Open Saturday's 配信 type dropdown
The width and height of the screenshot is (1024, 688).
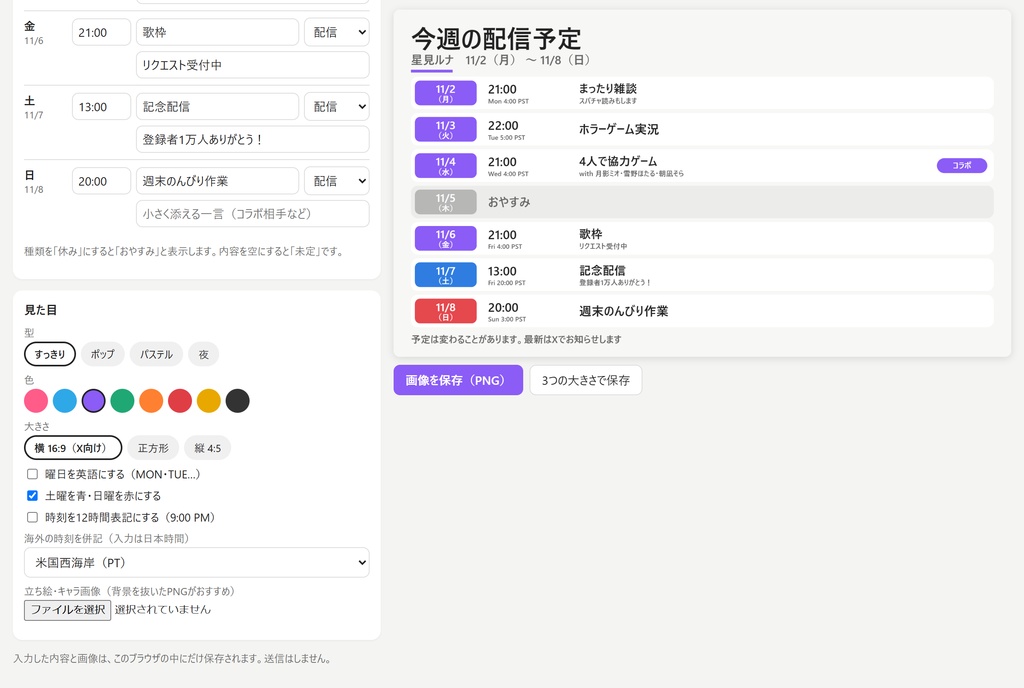tap(337, 106)
